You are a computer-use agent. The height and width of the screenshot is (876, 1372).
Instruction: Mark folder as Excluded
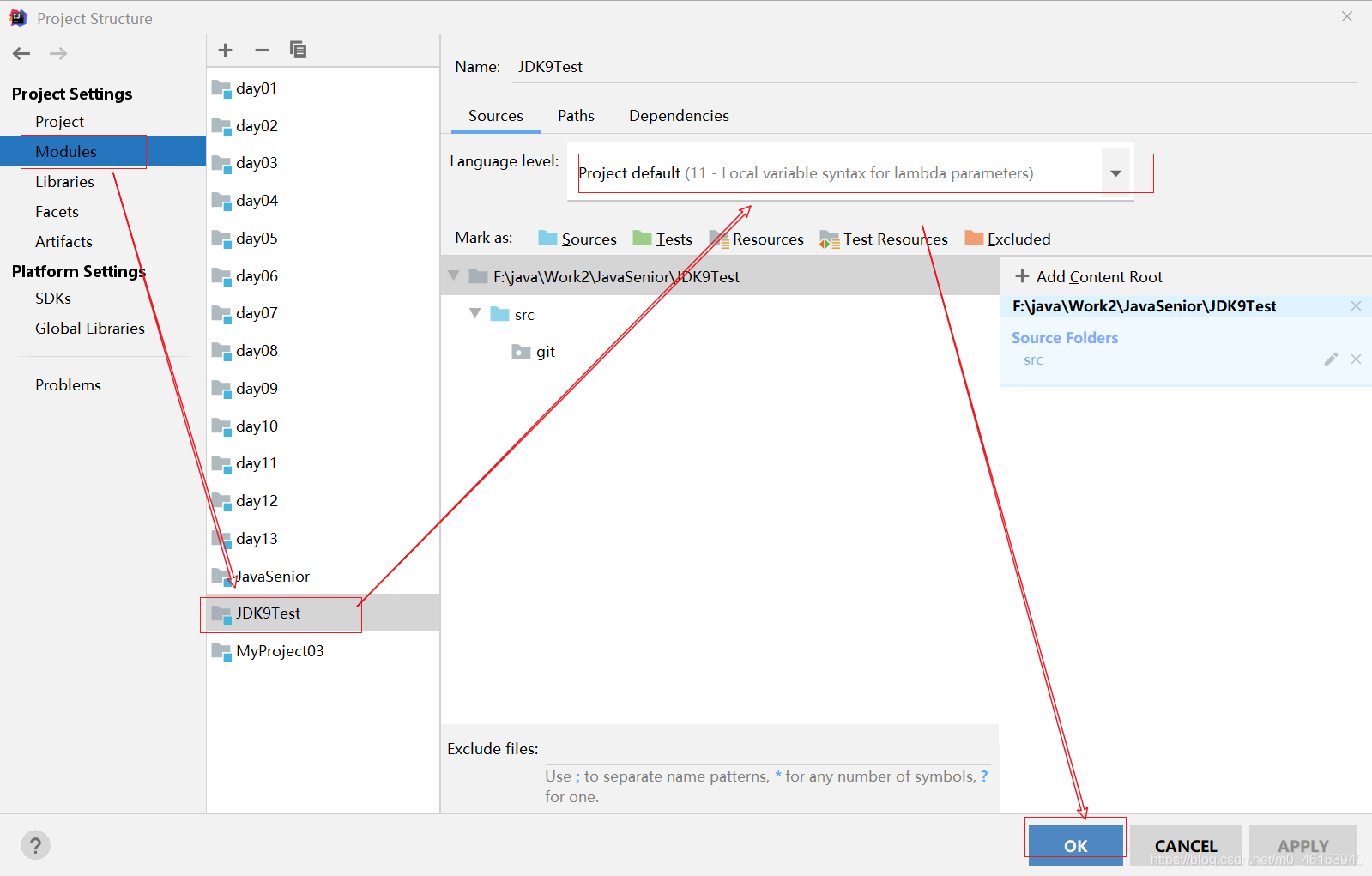[x=1007, y=239]
